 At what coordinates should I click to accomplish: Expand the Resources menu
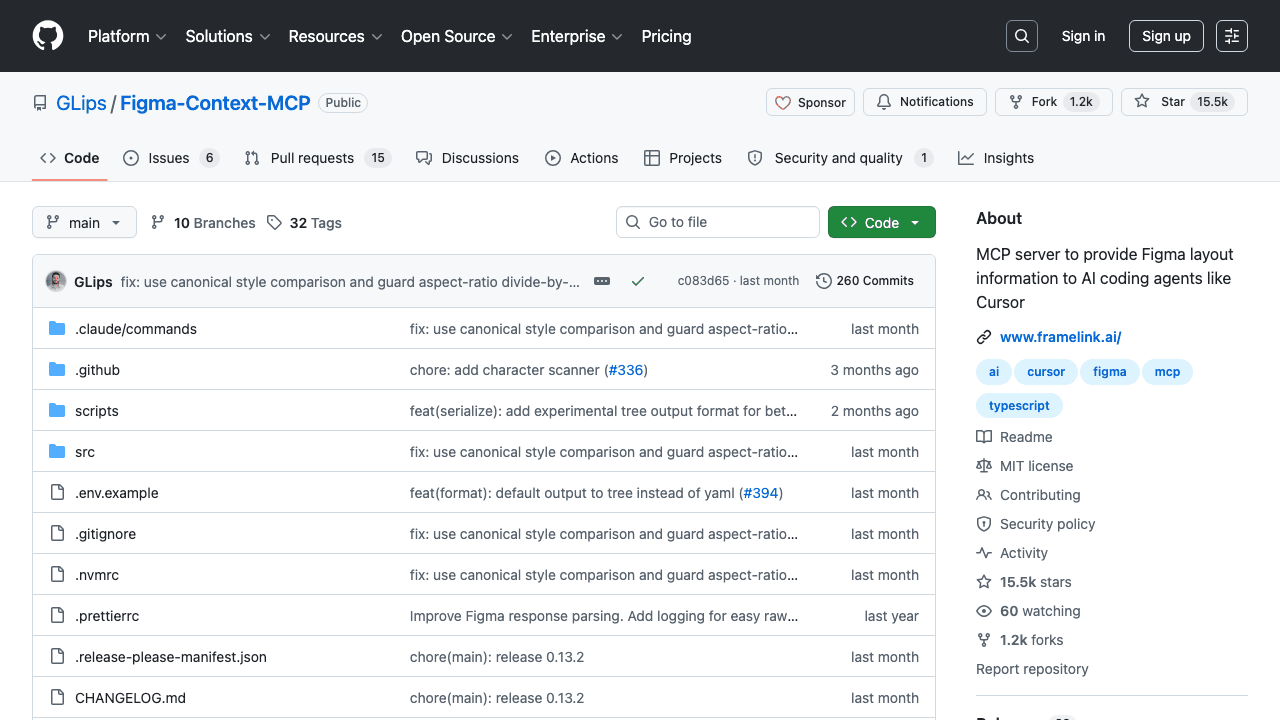[x=336, y=36]
